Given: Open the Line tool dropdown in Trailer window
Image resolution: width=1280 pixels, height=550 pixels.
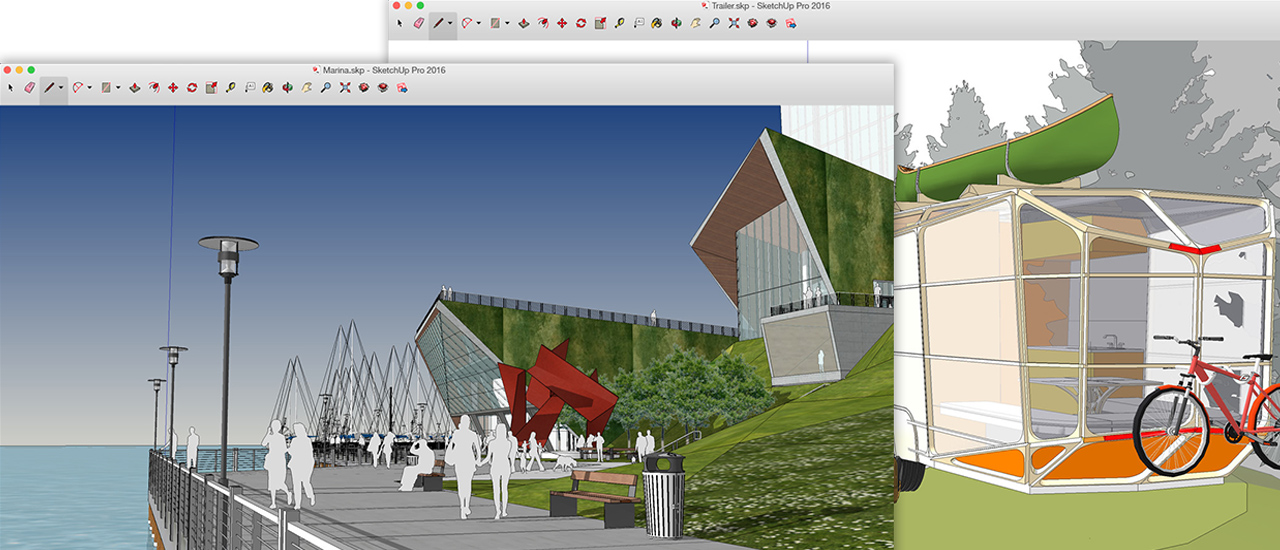Looking at the screenshot, I should point(450,22).
